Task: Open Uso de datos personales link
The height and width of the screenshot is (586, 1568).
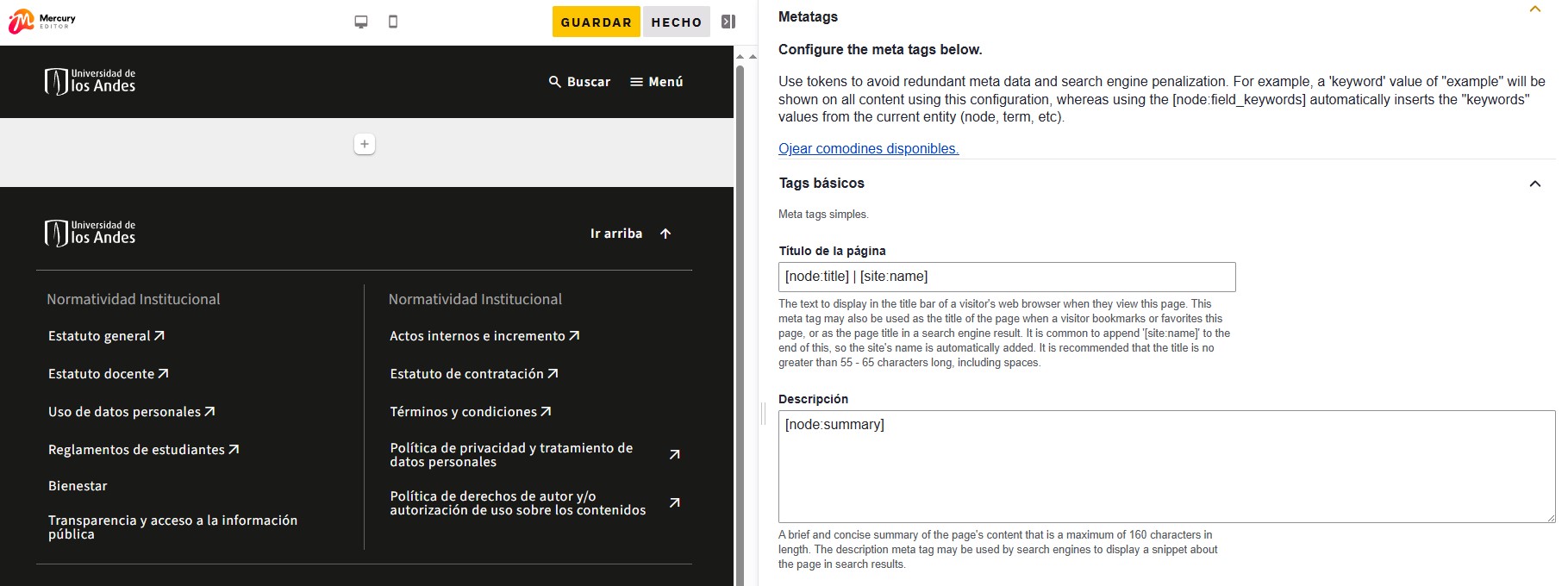Action: coord(132,412)
